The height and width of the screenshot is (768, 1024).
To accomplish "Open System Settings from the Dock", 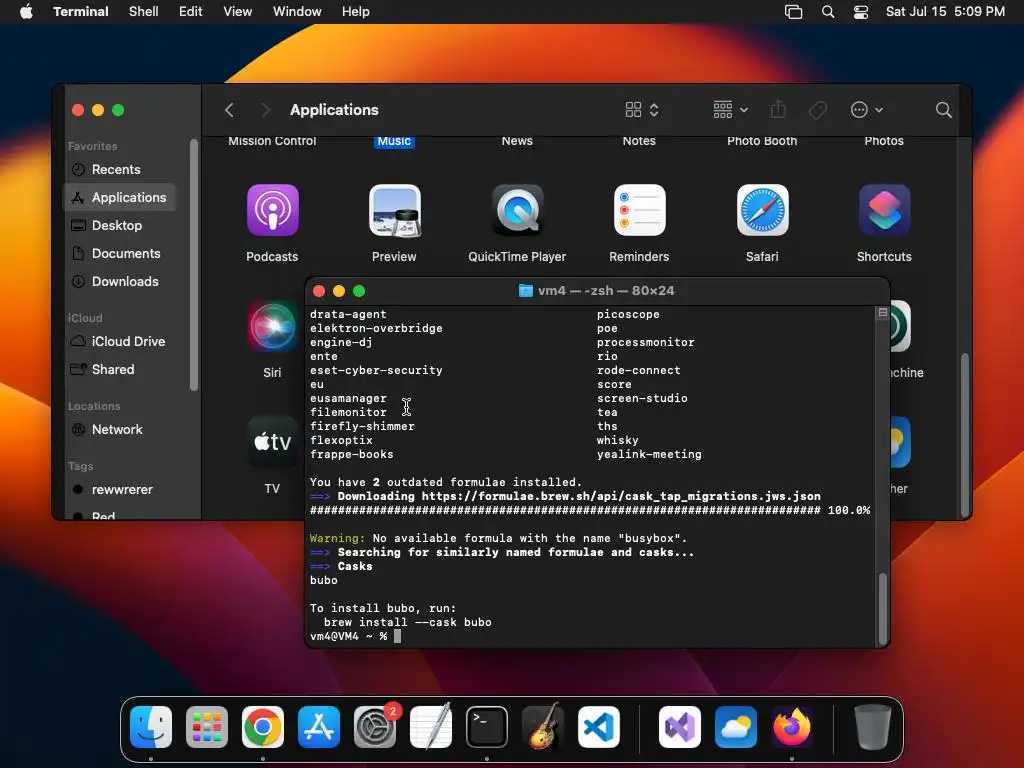I will (375, 727).
